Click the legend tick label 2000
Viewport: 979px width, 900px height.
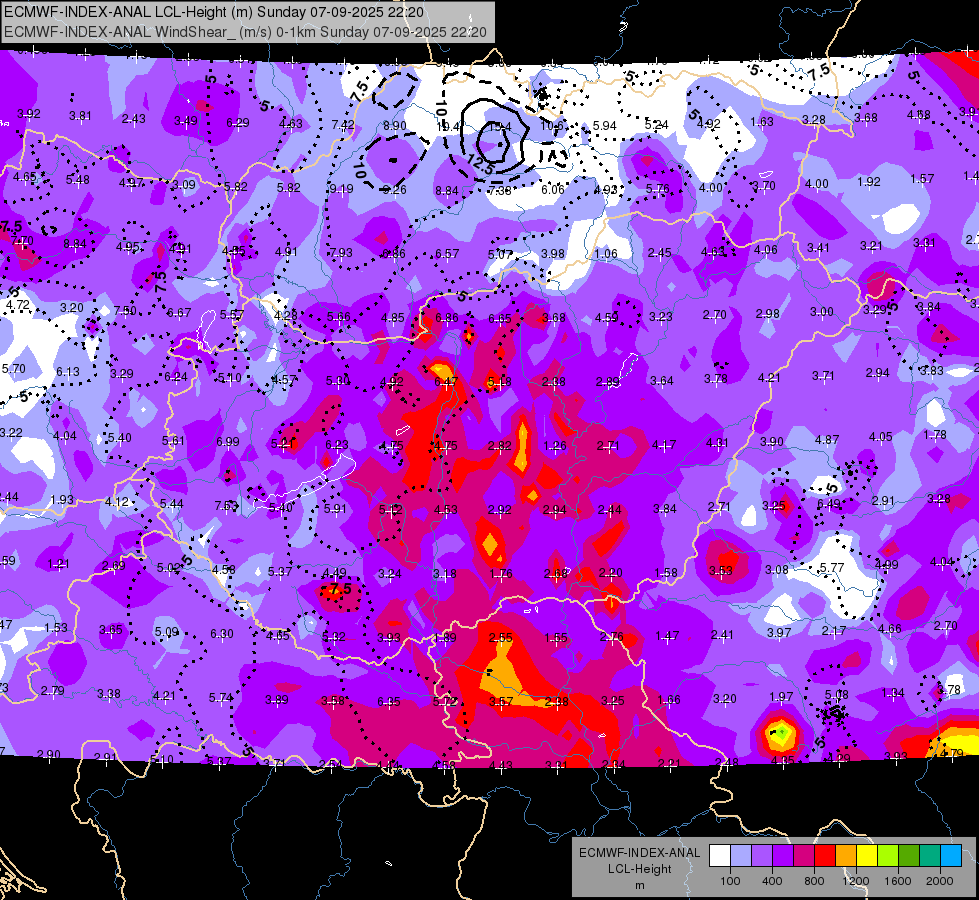pyautogui.click(x=940, y=881)
